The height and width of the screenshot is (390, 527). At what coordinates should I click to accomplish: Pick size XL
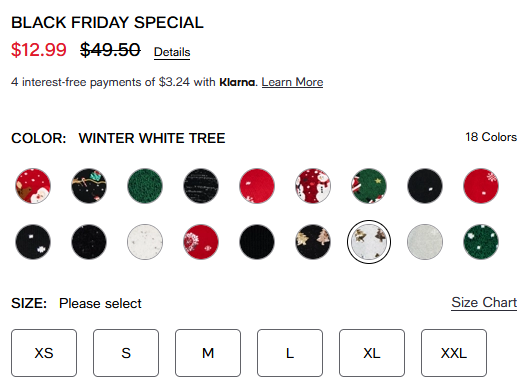click(x=372, y=353)
